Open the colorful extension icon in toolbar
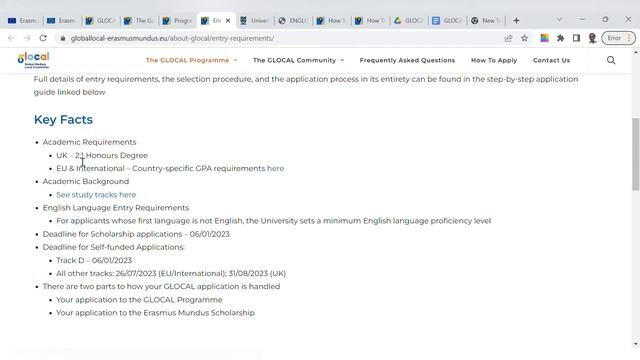640x360 pixels. point(544,38)
